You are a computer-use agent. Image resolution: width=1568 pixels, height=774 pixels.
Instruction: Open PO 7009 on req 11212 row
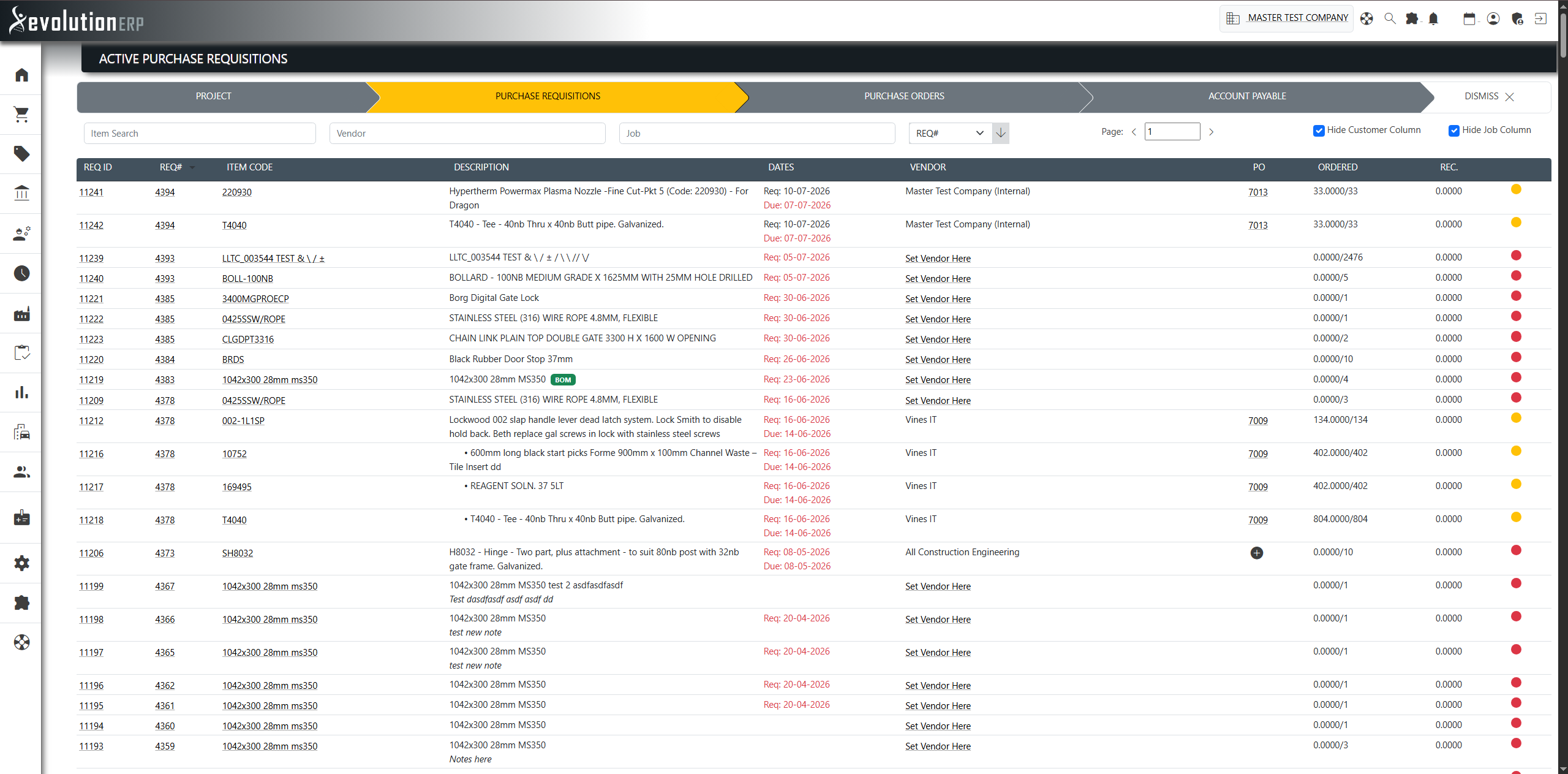click(1258, 421)
